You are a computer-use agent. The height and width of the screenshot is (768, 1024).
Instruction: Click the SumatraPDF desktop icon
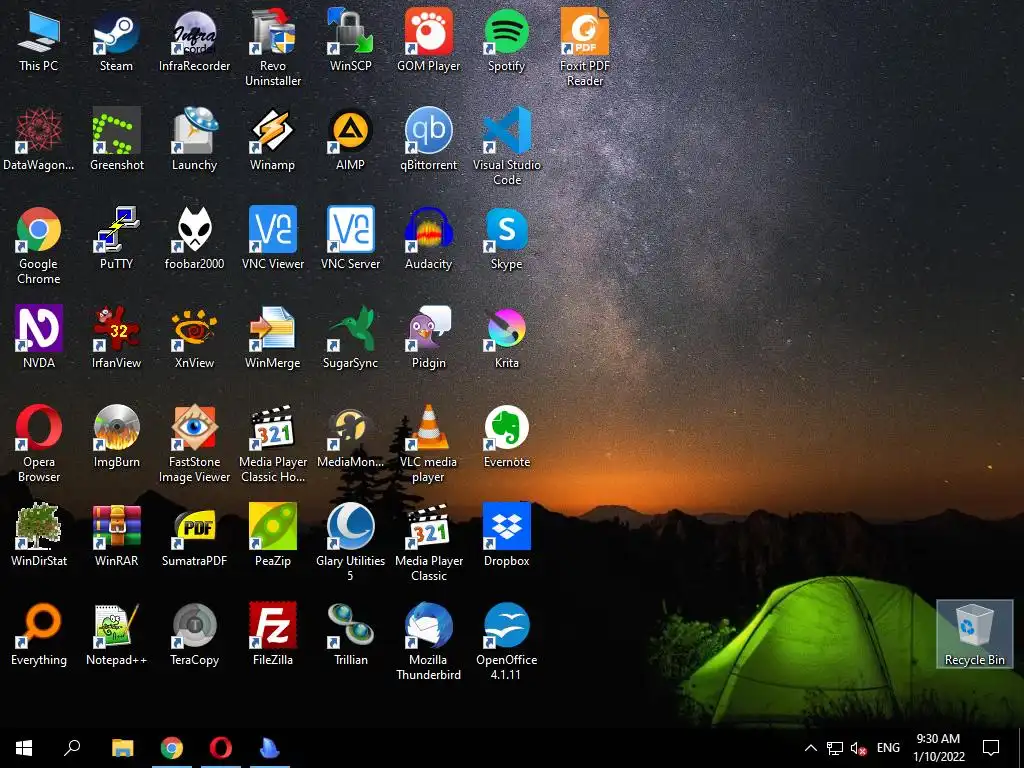pyautogui.click(x=195, y=536)
